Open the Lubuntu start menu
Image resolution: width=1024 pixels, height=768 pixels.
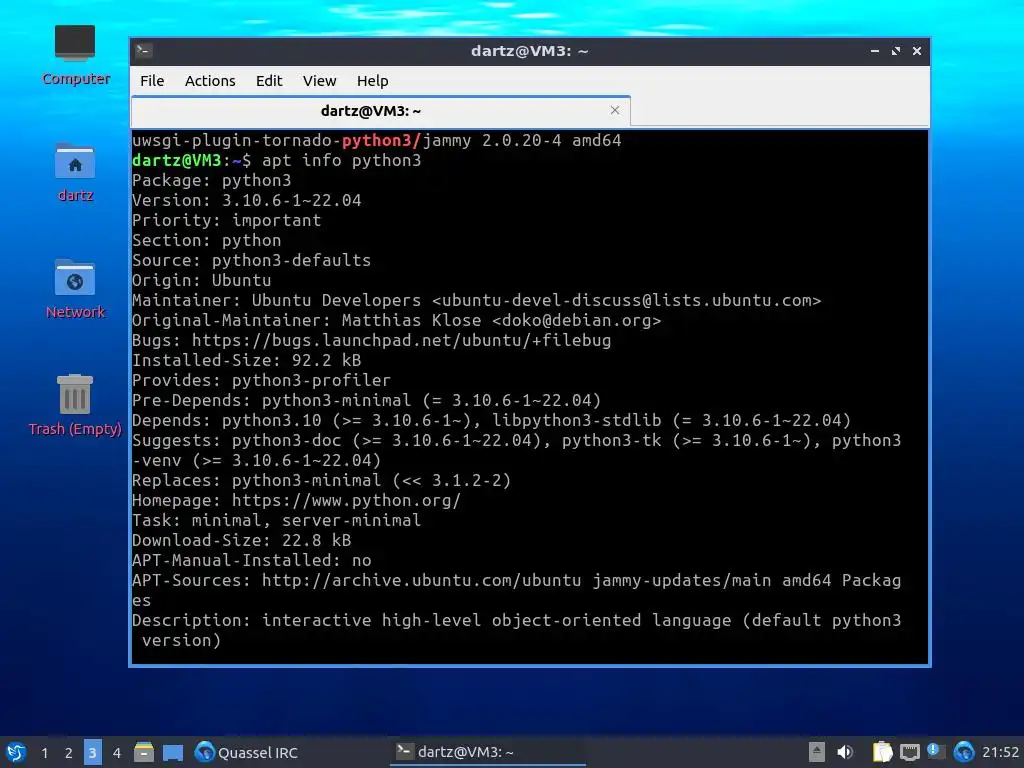pos(16,752)
